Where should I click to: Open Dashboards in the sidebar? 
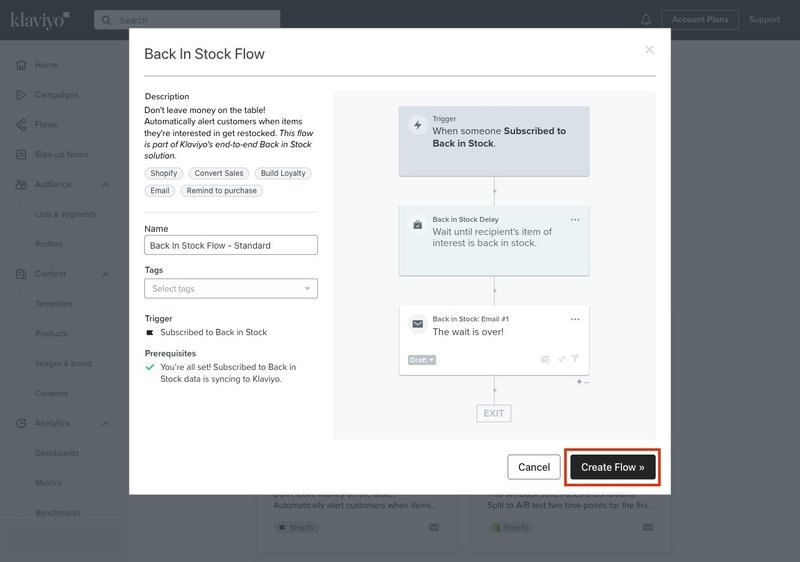click(x=57, y=453)
